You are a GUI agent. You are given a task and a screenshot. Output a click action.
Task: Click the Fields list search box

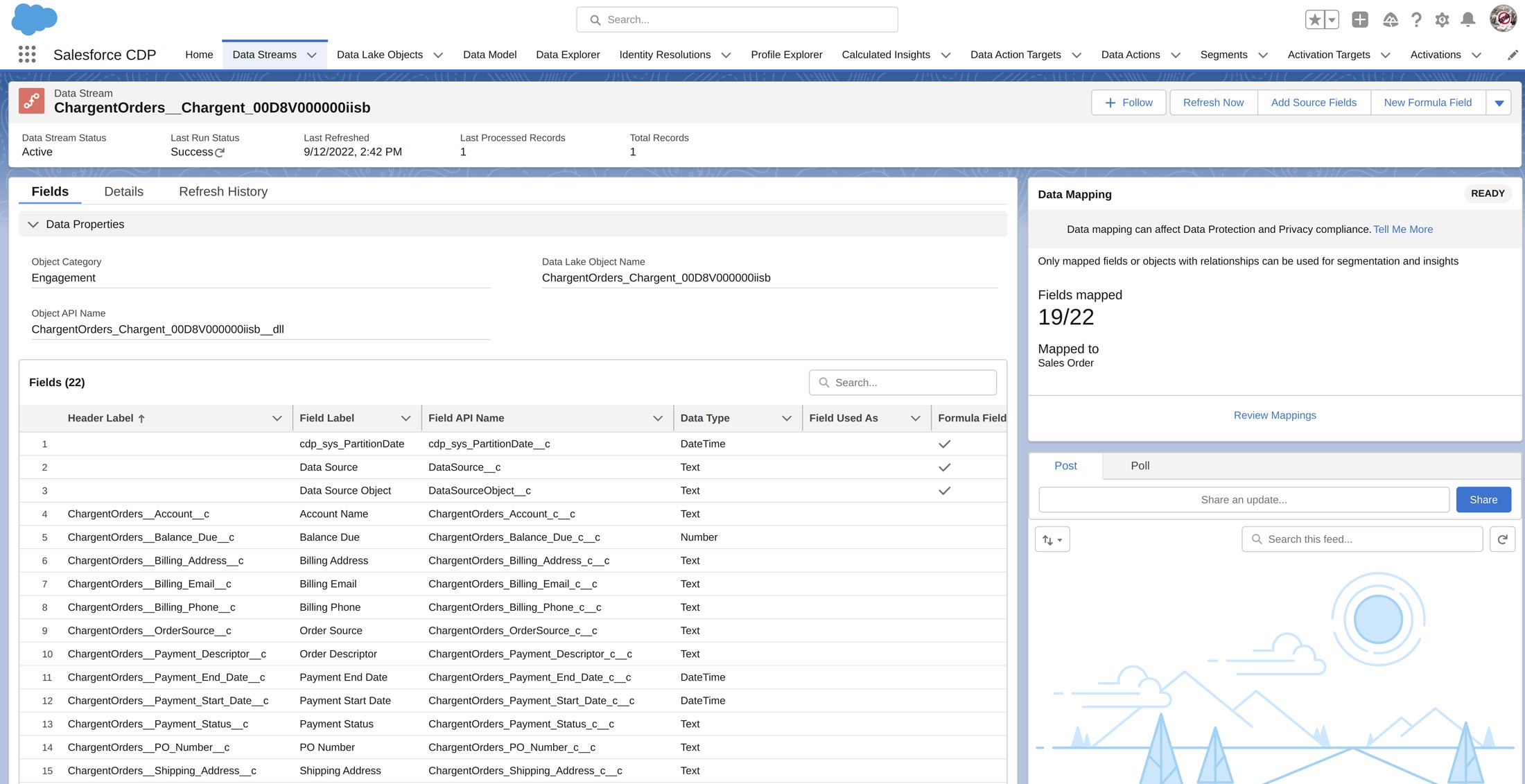[903, 383]
